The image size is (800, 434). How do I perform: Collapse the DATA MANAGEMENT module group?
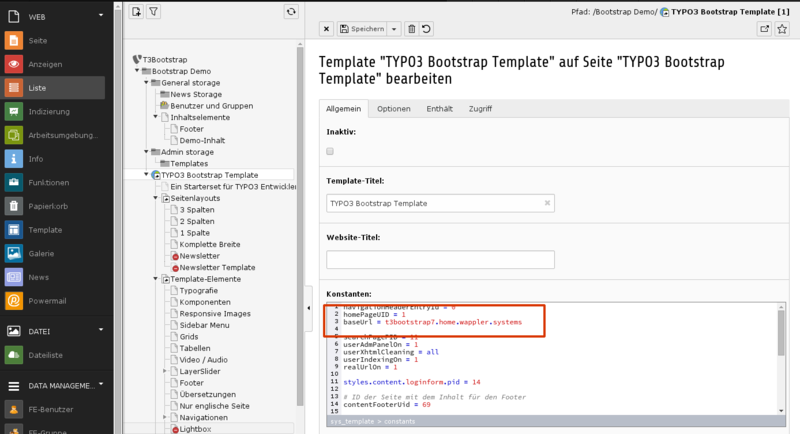[x=101, y=384]
